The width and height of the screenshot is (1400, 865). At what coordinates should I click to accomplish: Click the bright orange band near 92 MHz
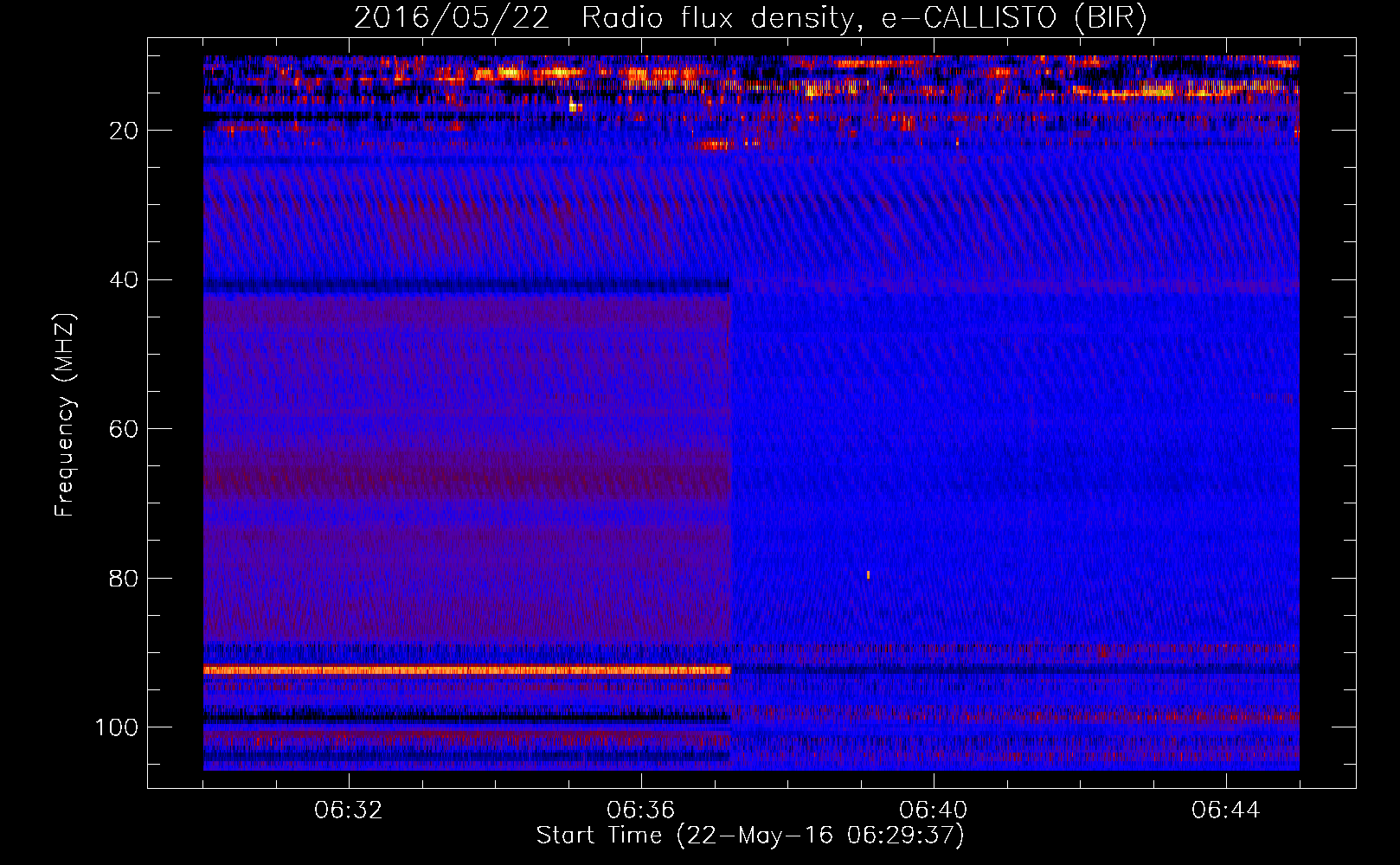(x=467, y=670)
